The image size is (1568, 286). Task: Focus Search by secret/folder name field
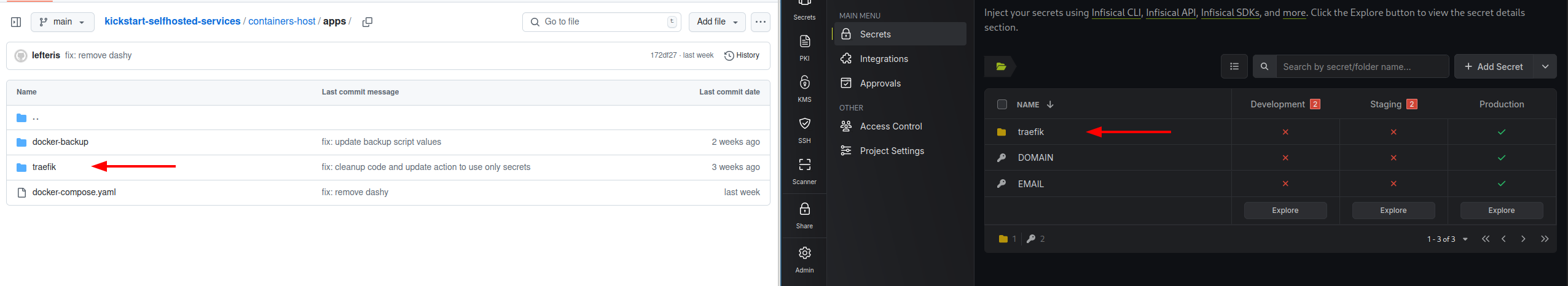pos(1362,66)
